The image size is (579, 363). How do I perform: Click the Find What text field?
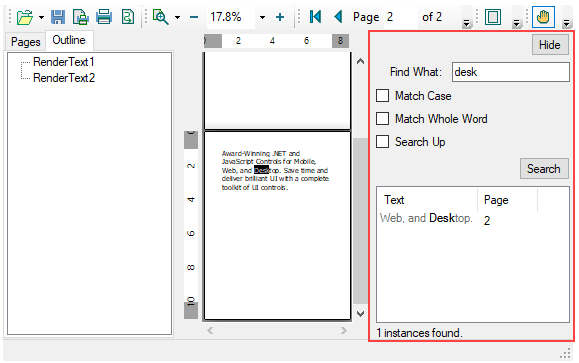(511, 72)
